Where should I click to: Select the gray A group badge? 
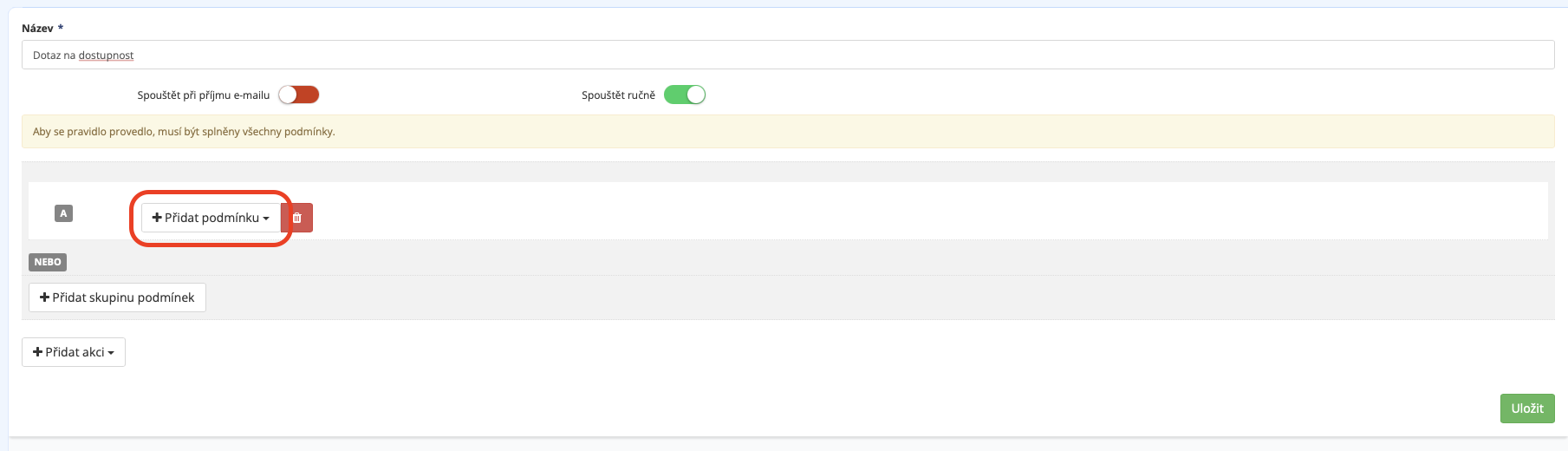pyautogui.click(x=63, y=213)
